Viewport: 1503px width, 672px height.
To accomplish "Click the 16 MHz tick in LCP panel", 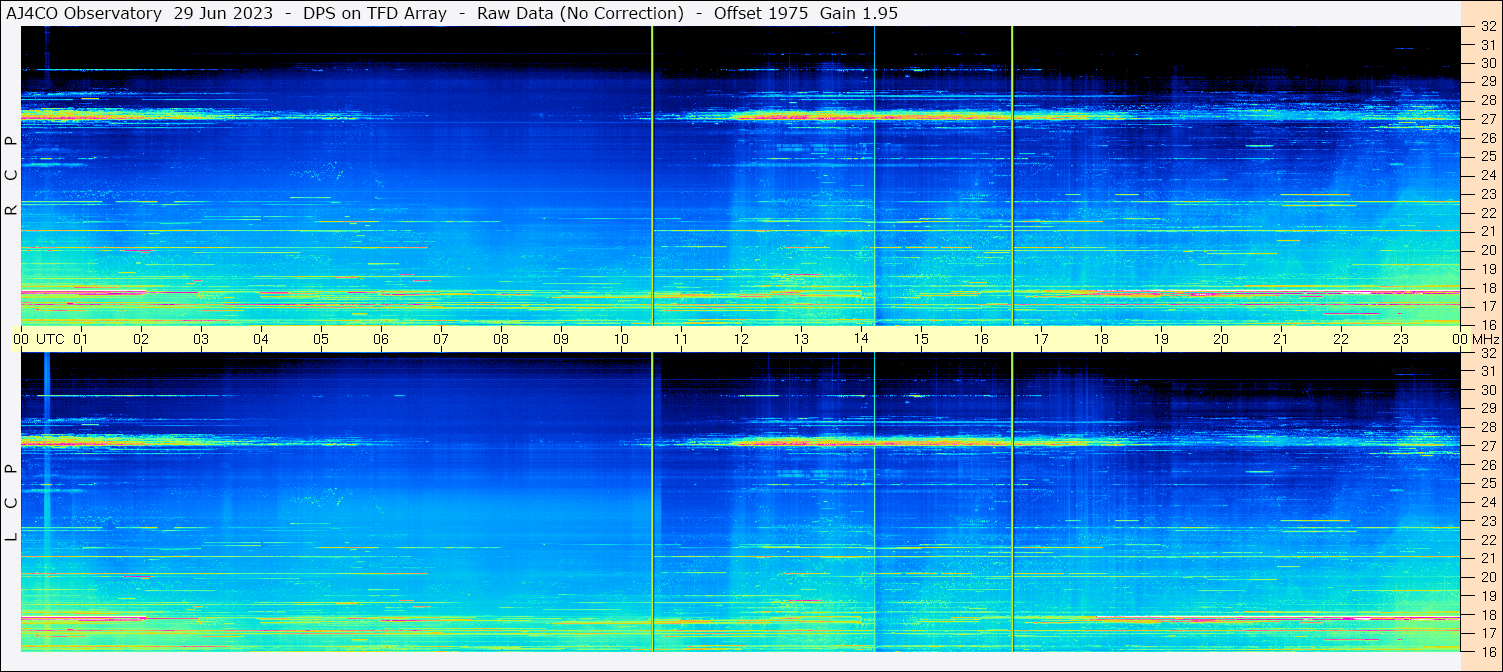I will (1488, 652).
